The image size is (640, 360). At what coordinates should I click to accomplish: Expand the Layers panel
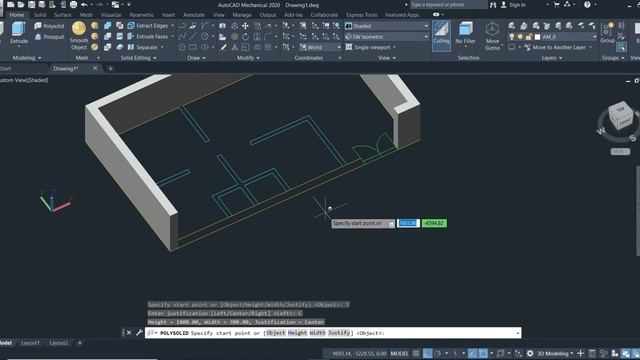(552, 58)
